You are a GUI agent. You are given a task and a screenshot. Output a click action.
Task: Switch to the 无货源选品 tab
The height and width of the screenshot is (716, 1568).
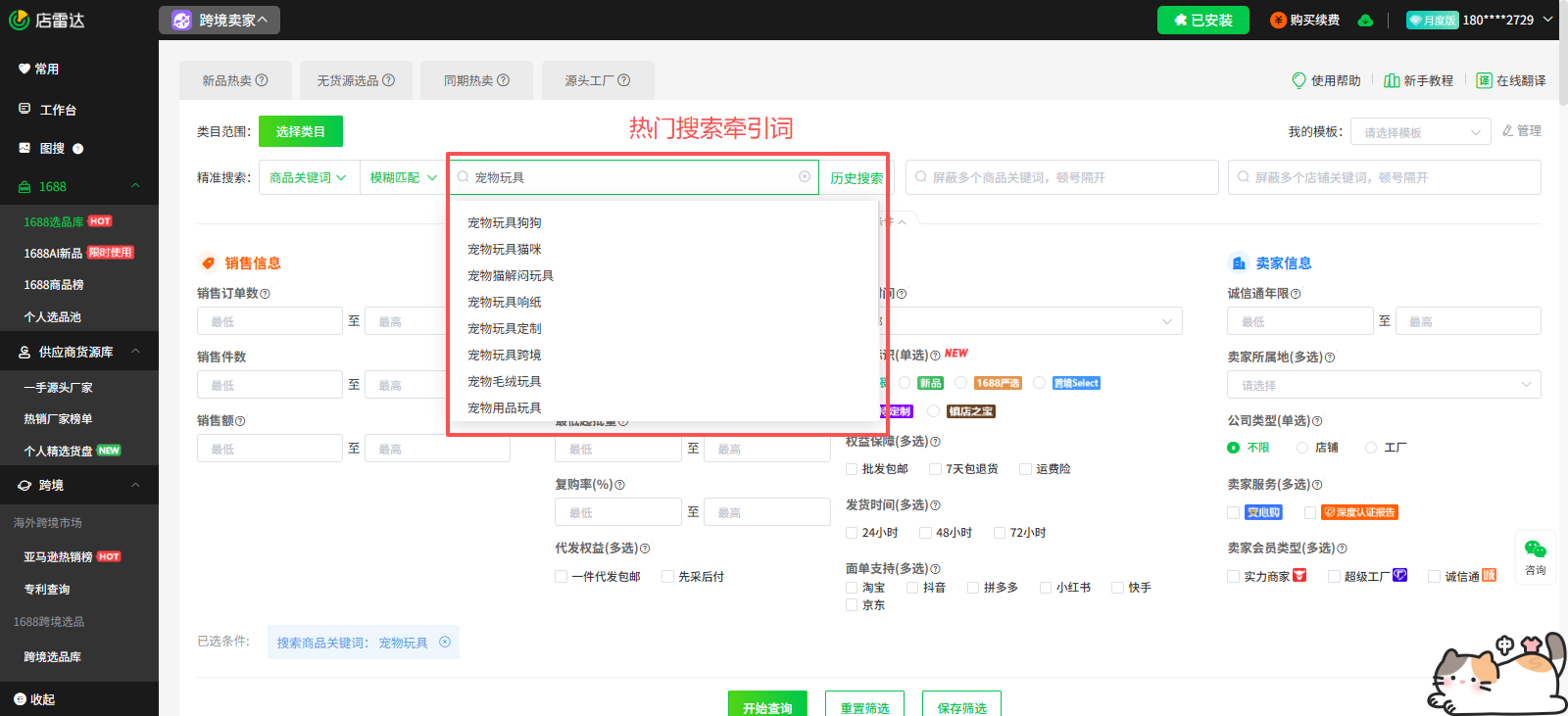(x=355, y=80)
